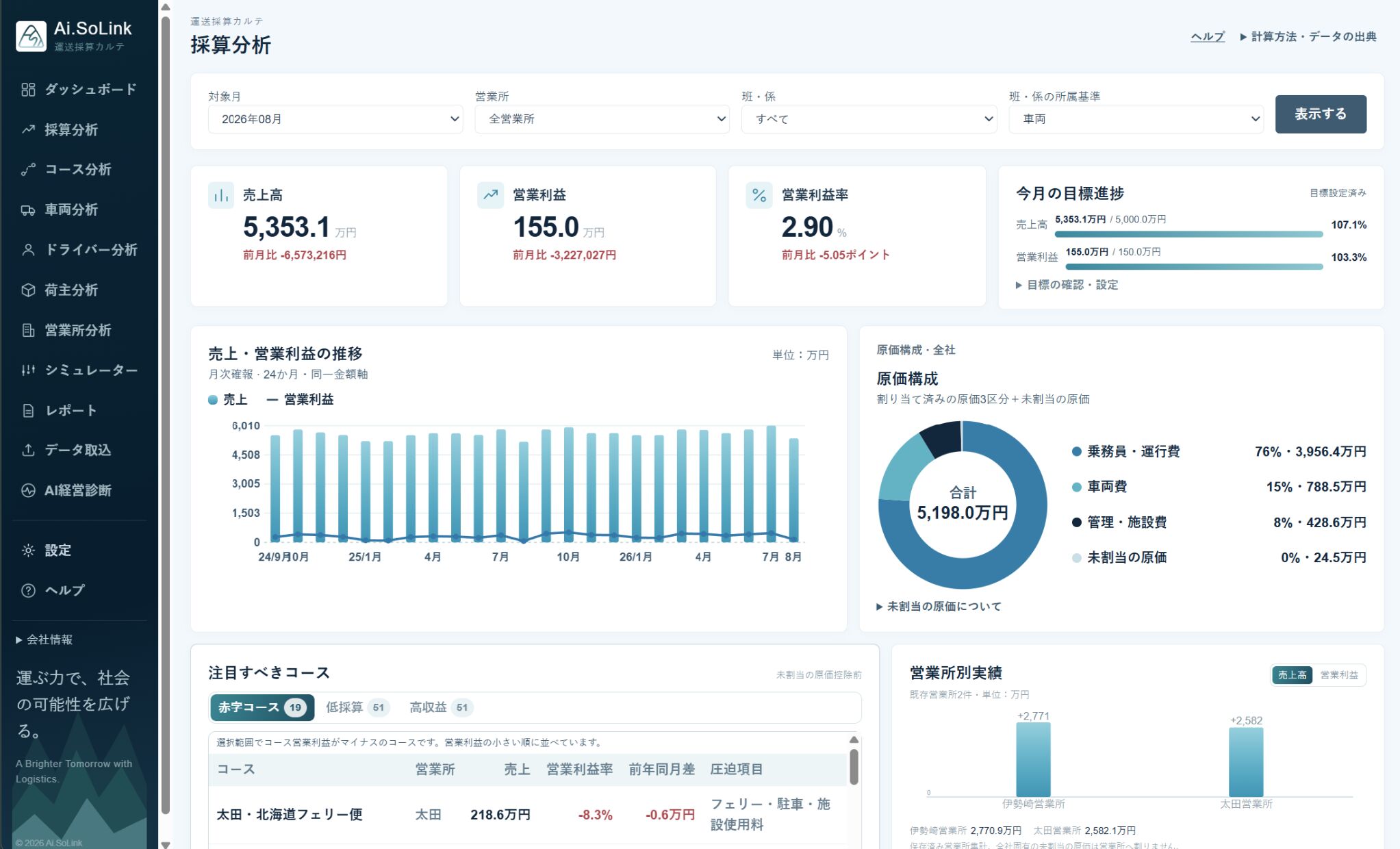This screenshot has height=849, width=1400.
Task: Click the 太田・北海道フェリー便 course row
Action: point(528,815)
